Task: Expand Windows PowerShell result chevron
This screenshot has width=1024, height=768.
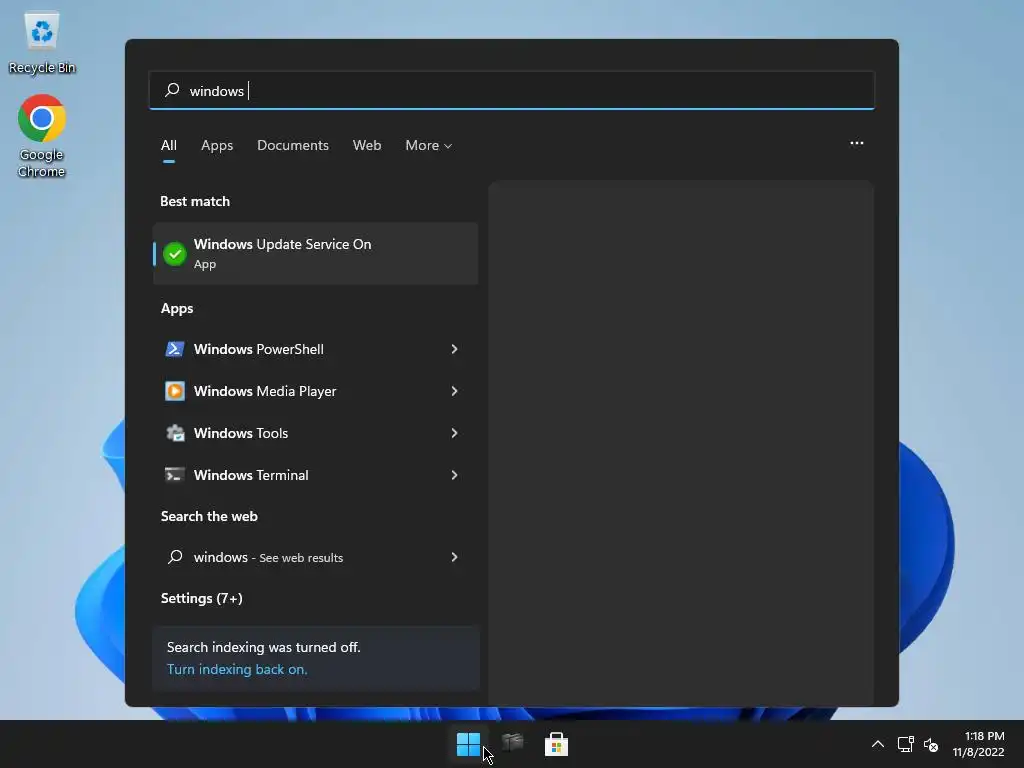Action: (x=455, y=349)
